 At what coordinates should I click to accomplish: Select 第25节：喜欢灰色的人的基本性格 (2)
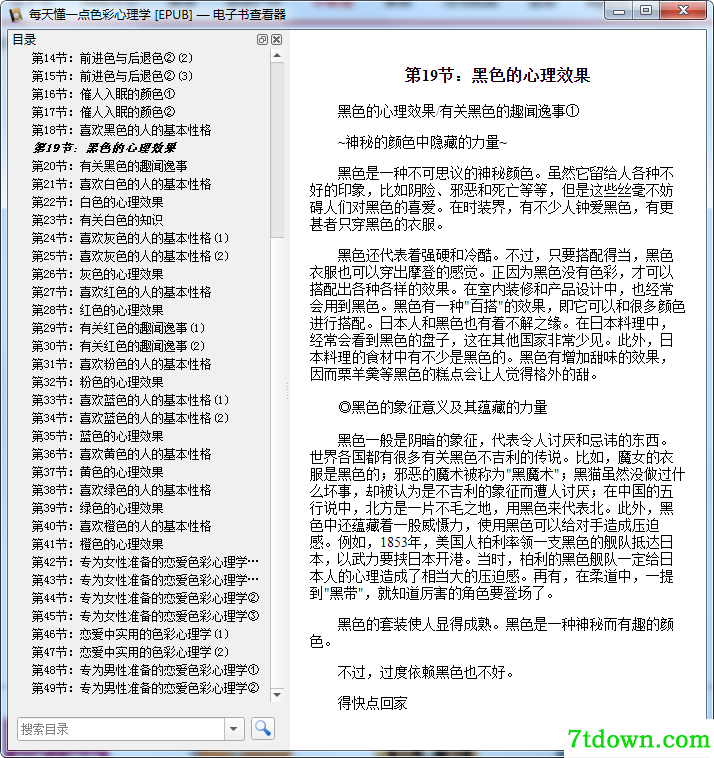(130, 256)
